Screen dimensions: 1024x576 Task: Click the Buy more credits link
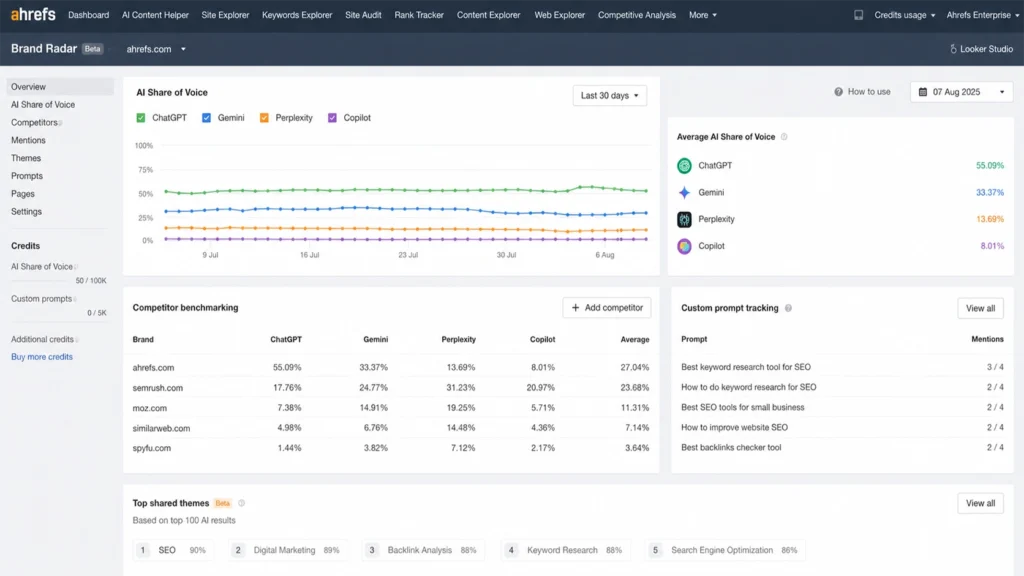click(x=42, y=357)
